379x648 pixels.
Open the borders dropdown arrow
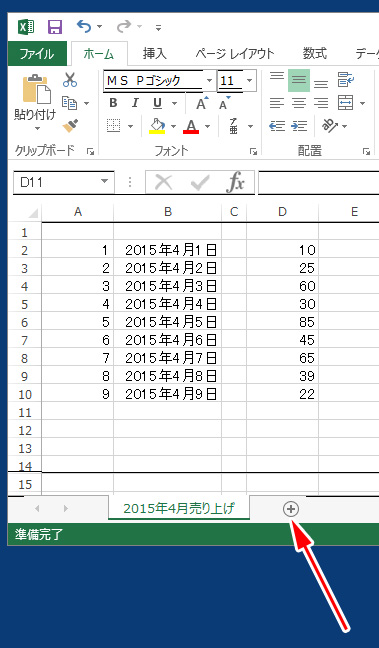click(x=131, y=126)
